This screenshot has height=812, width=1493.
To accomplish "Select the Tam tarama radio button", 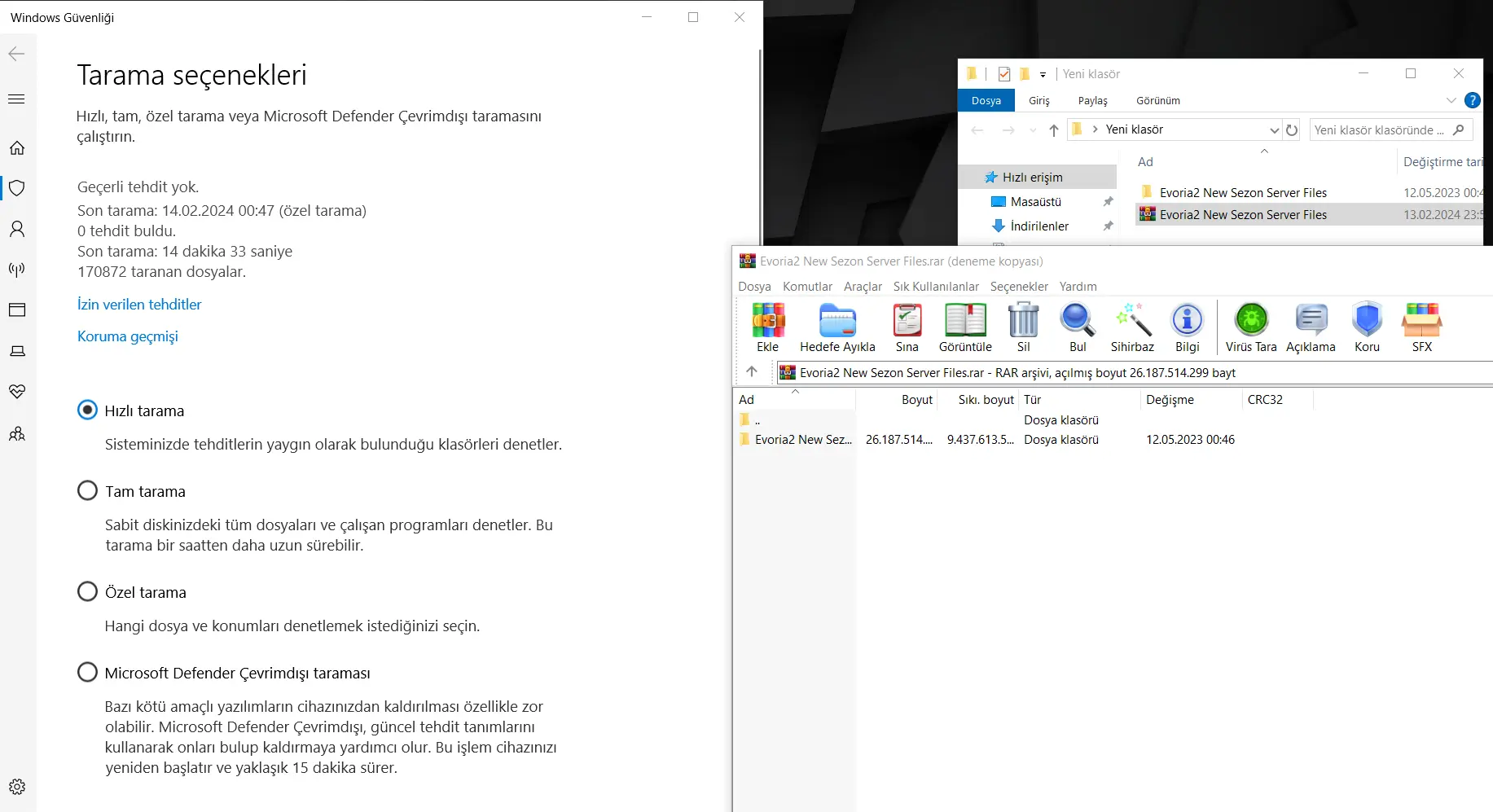I will [87, 490].
